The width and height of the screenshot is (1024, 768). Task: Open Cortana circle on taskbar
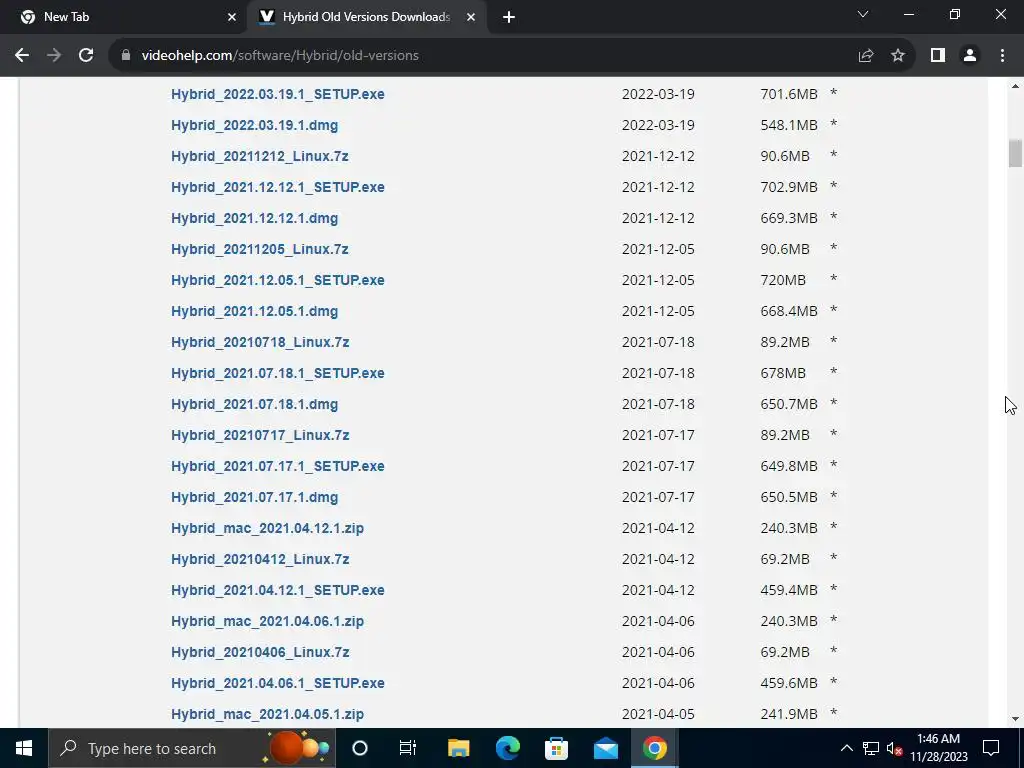point(360,748)
